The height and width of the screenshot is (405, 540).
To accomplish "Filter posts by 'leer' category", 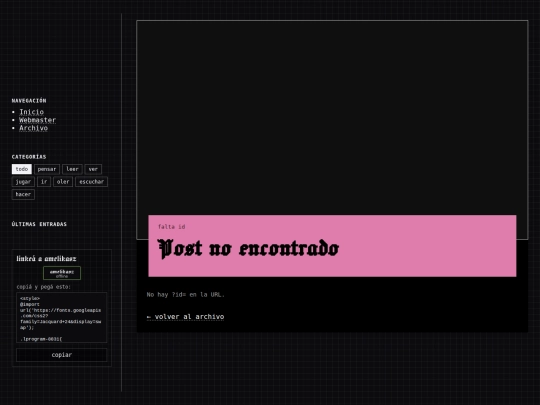I will click(72, 169).
